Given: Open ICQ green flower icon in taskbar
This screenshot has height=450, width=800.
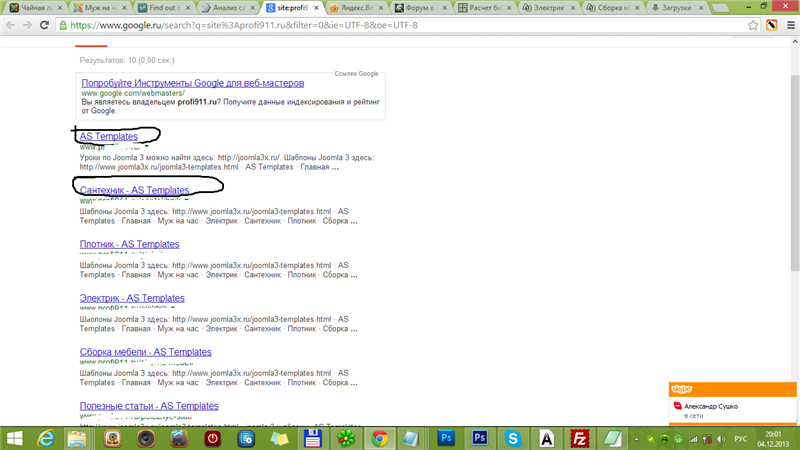Looking at the screenshot, I should 346,439.
